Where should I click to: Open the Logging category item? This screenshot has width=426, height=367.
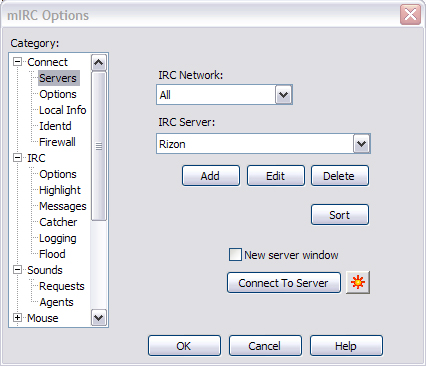coord(58,238)
